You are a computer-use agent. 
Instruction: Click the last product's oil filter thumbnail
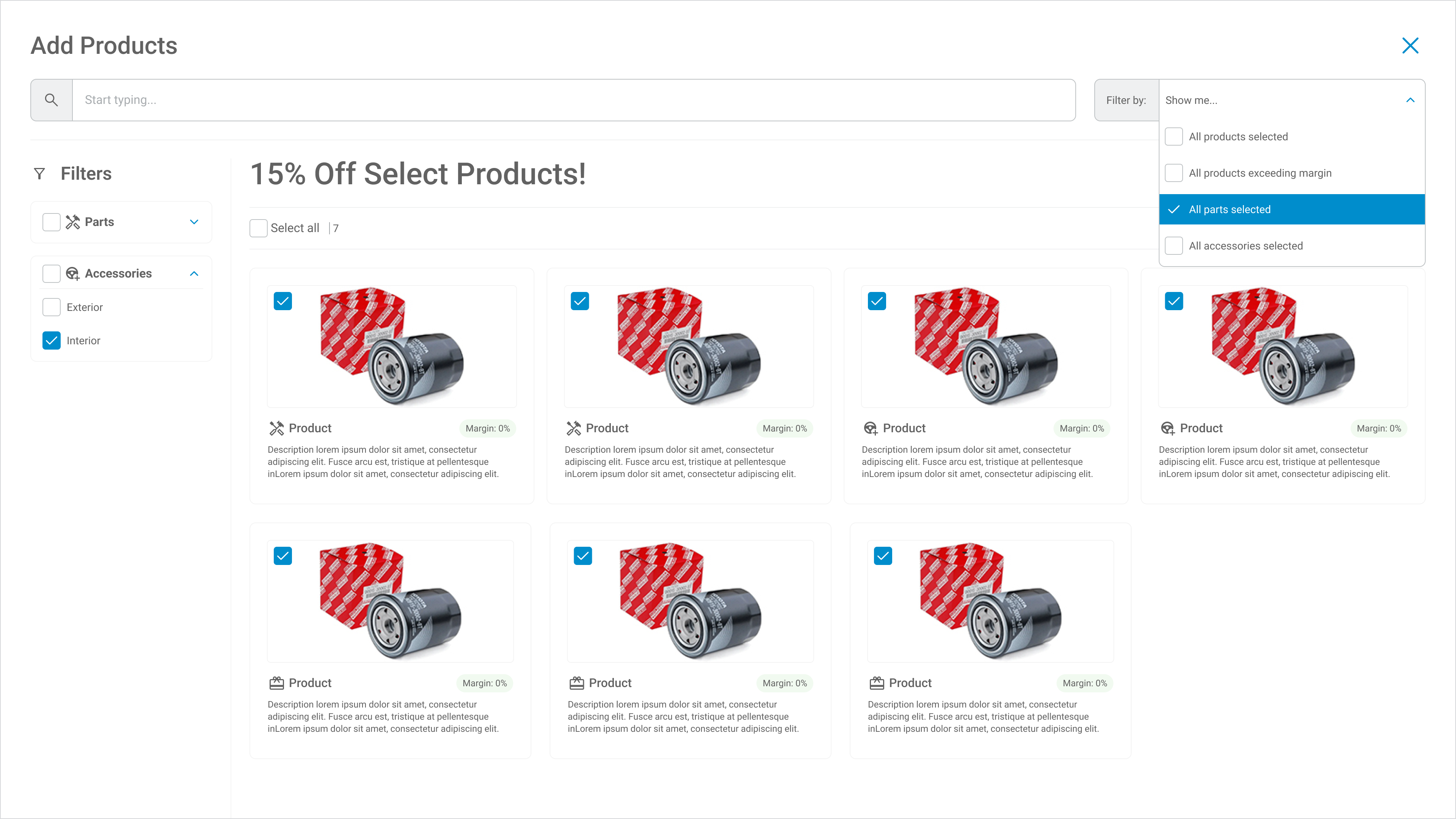(990, 601)
